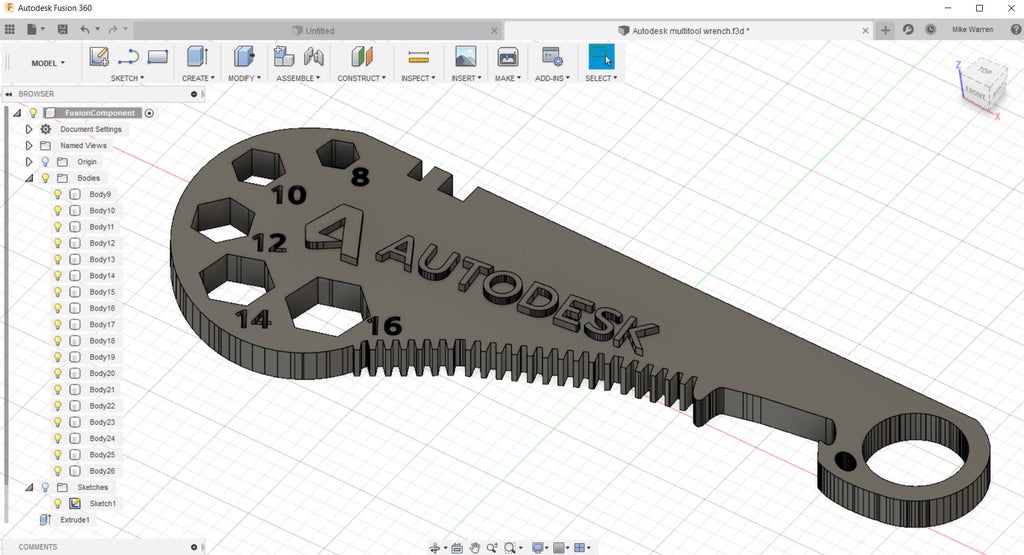The height and width of the screenshot is (555, 1024).
Task: Expand the Comments panel
Action: (194, 547)
